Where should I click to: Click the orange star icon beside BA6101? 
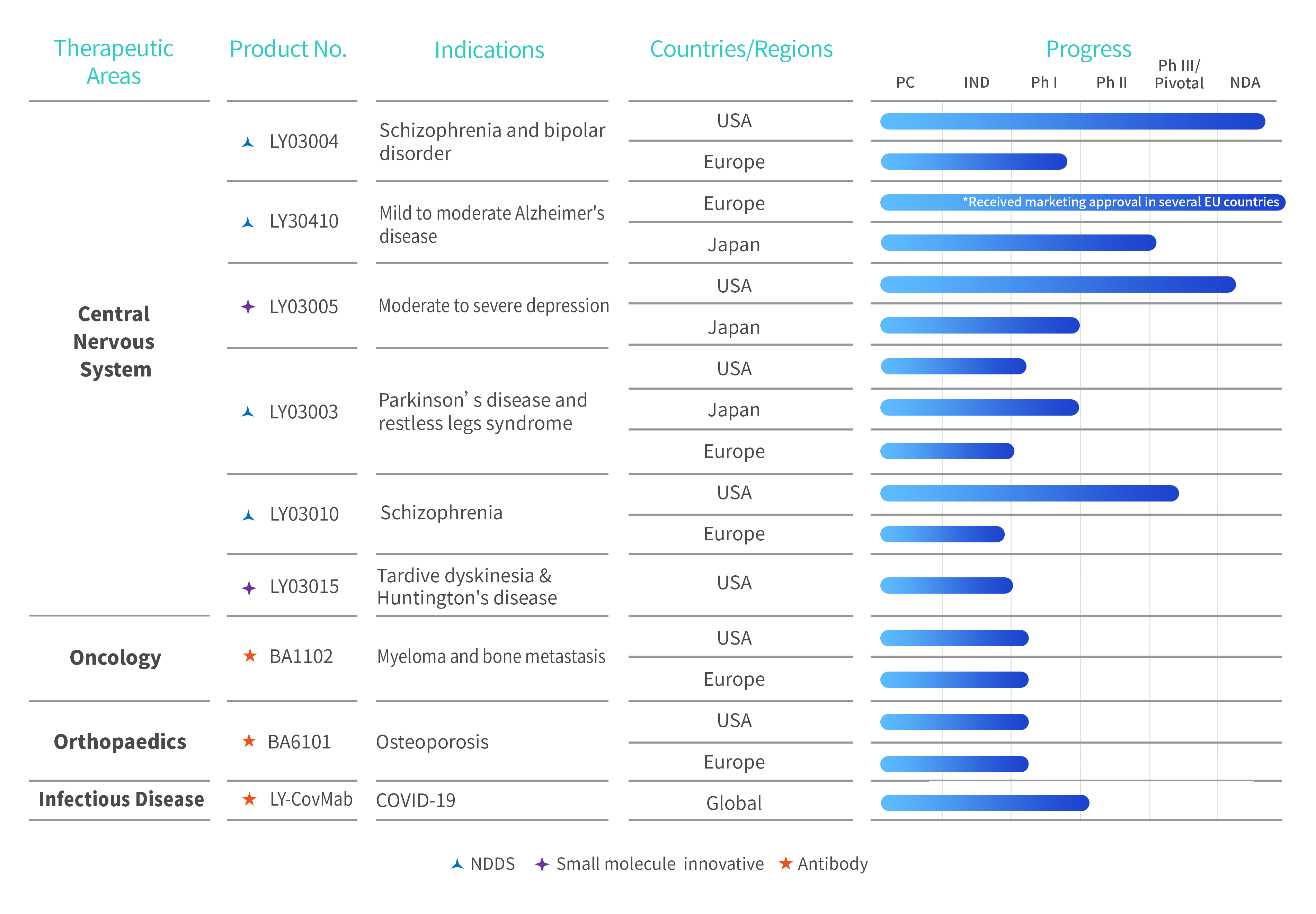pyautogui.click(x=249, y=740)
